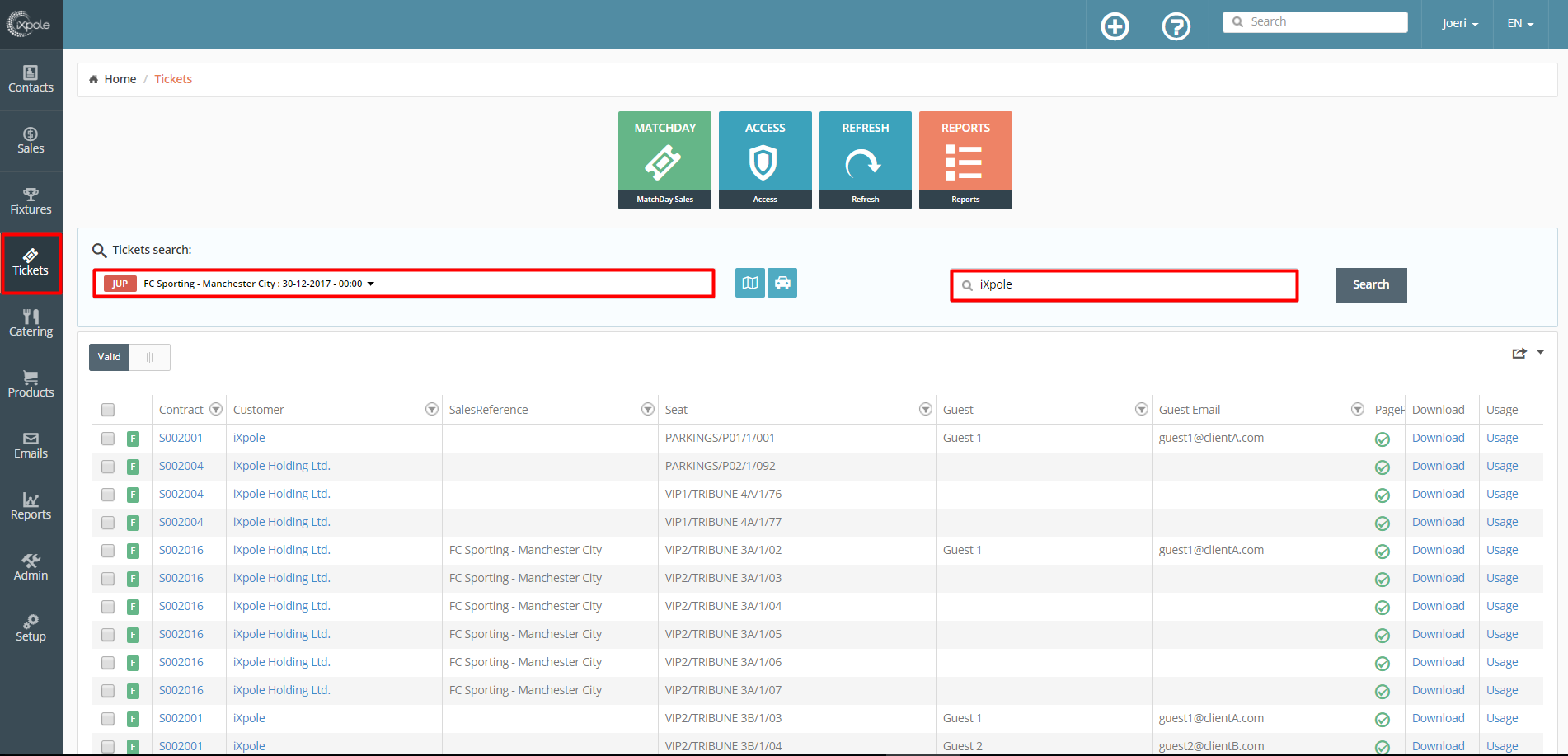Screen dimensions: 1568x756
Task: Expand the export options caret
Action: (x=1540, y=353)
